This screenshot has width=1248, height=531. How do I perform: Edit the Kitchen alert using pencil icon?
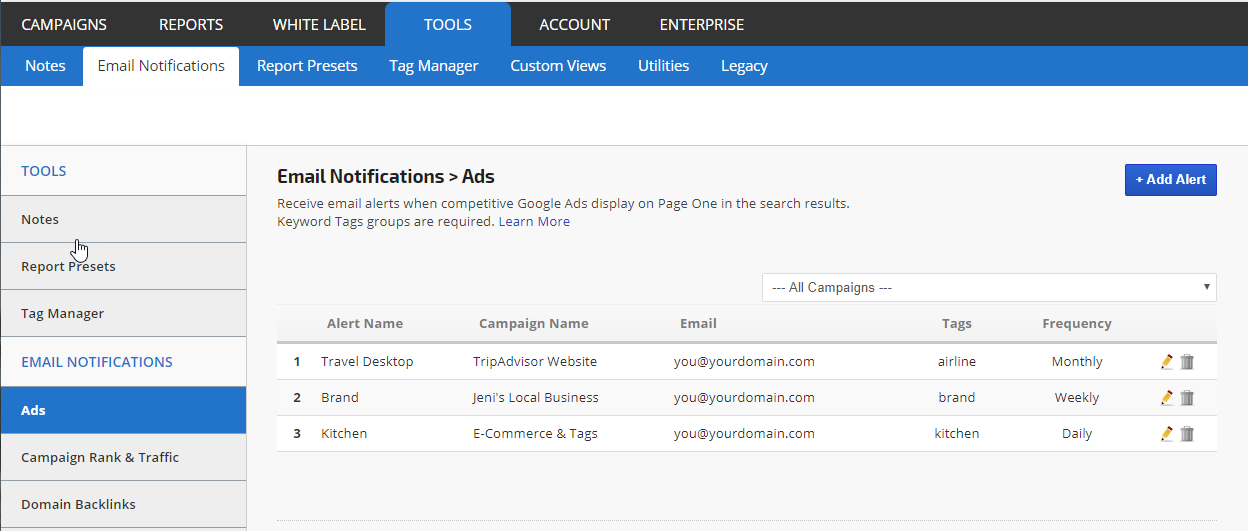[x=1166, y=434]
